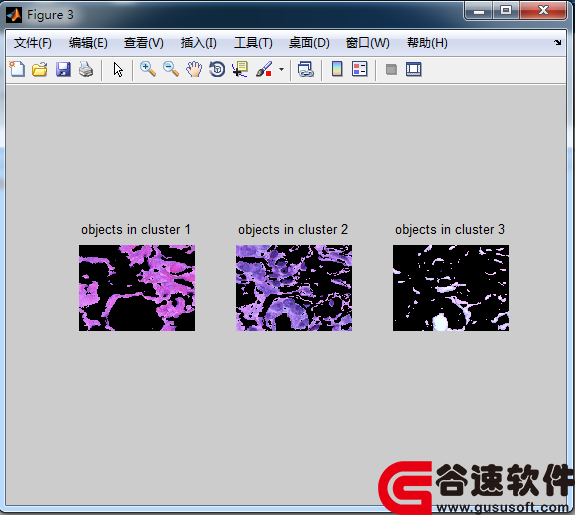Click the Show Plot Tools icon
575x515 pixels.
[x=414, y=69]
